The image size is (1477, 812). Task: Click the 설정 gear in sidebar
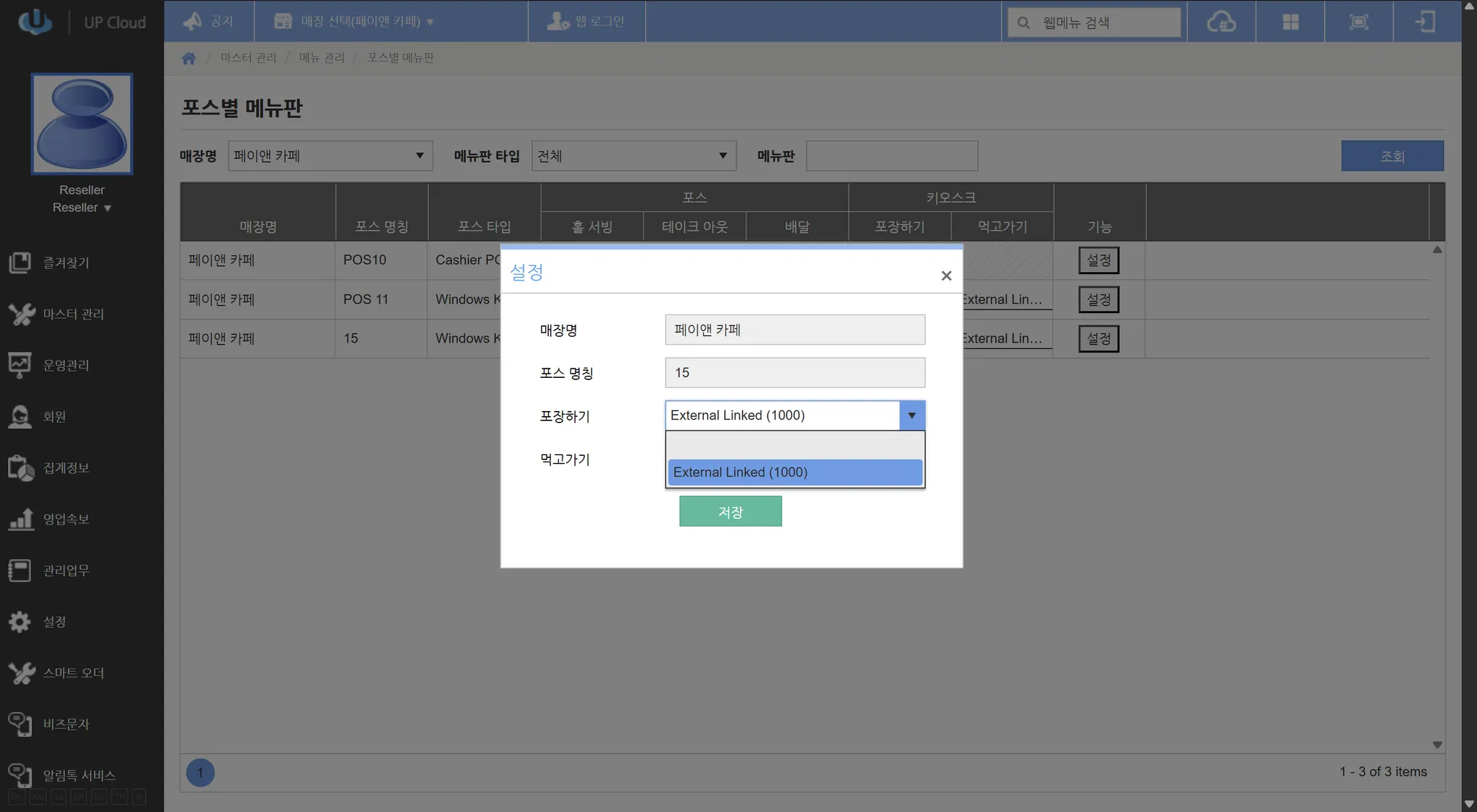pos(54,622)
